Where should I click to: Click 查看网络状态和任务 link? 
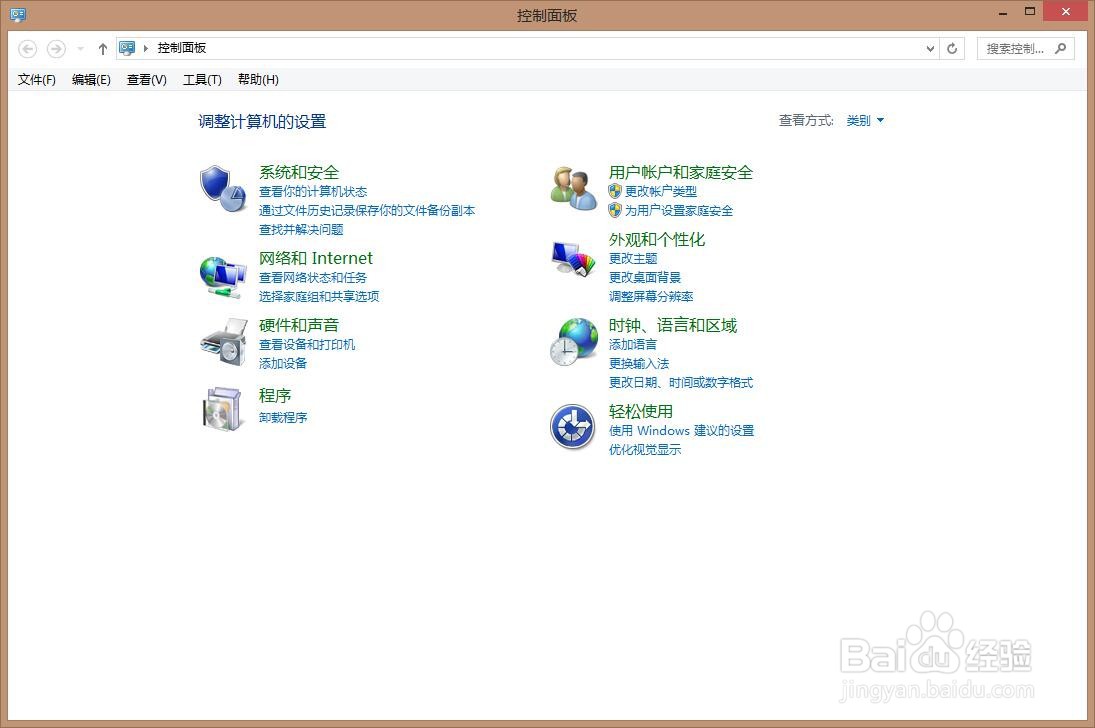313,277
